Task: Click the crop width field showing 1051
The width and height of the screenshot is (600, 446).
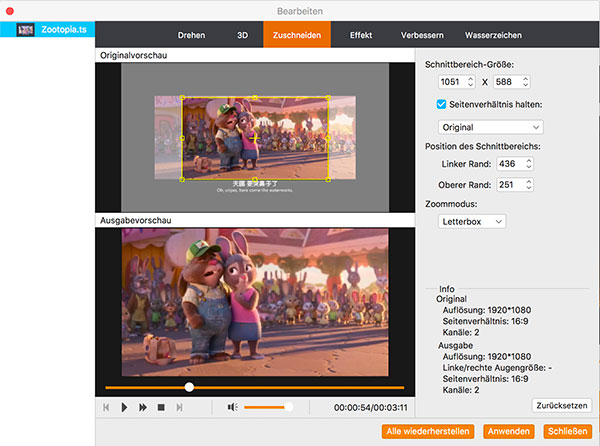Action: pyautogui.click(x=457, y=82)
